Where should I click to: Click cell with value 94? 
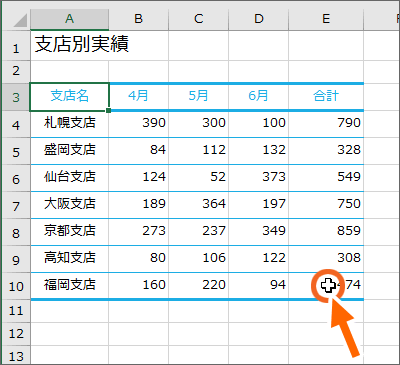(259, 286)
